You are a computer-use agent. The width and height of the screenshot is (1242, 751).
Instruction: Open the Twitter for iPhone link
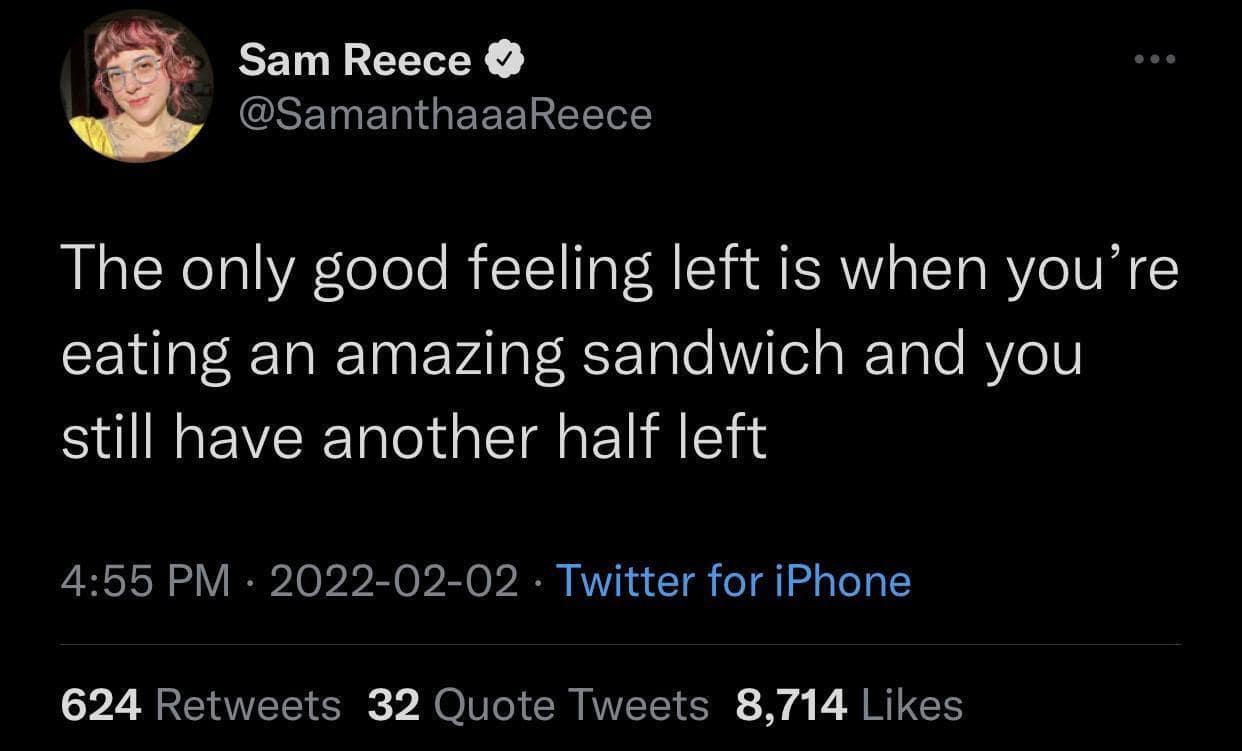coord(735,581)
